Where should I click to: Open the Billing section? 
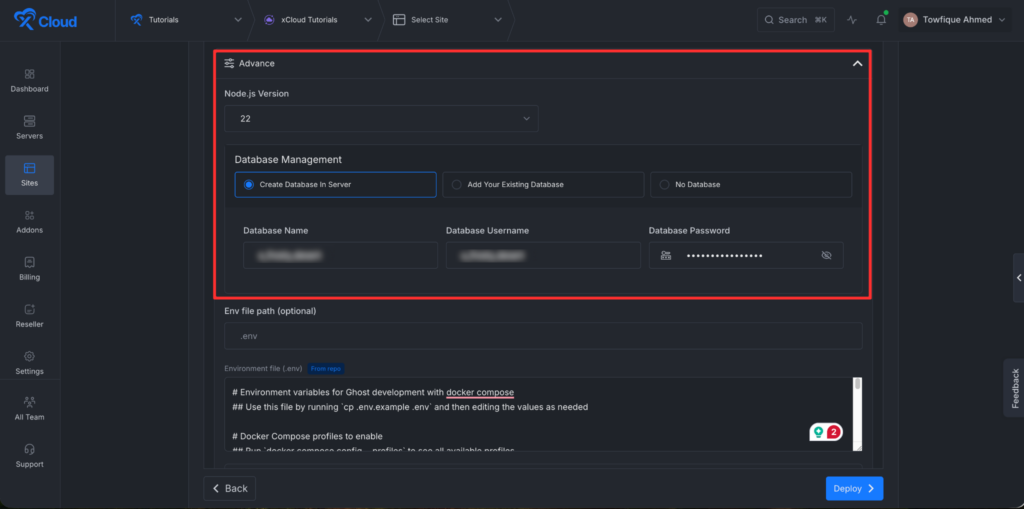click(x=29, y=269)
